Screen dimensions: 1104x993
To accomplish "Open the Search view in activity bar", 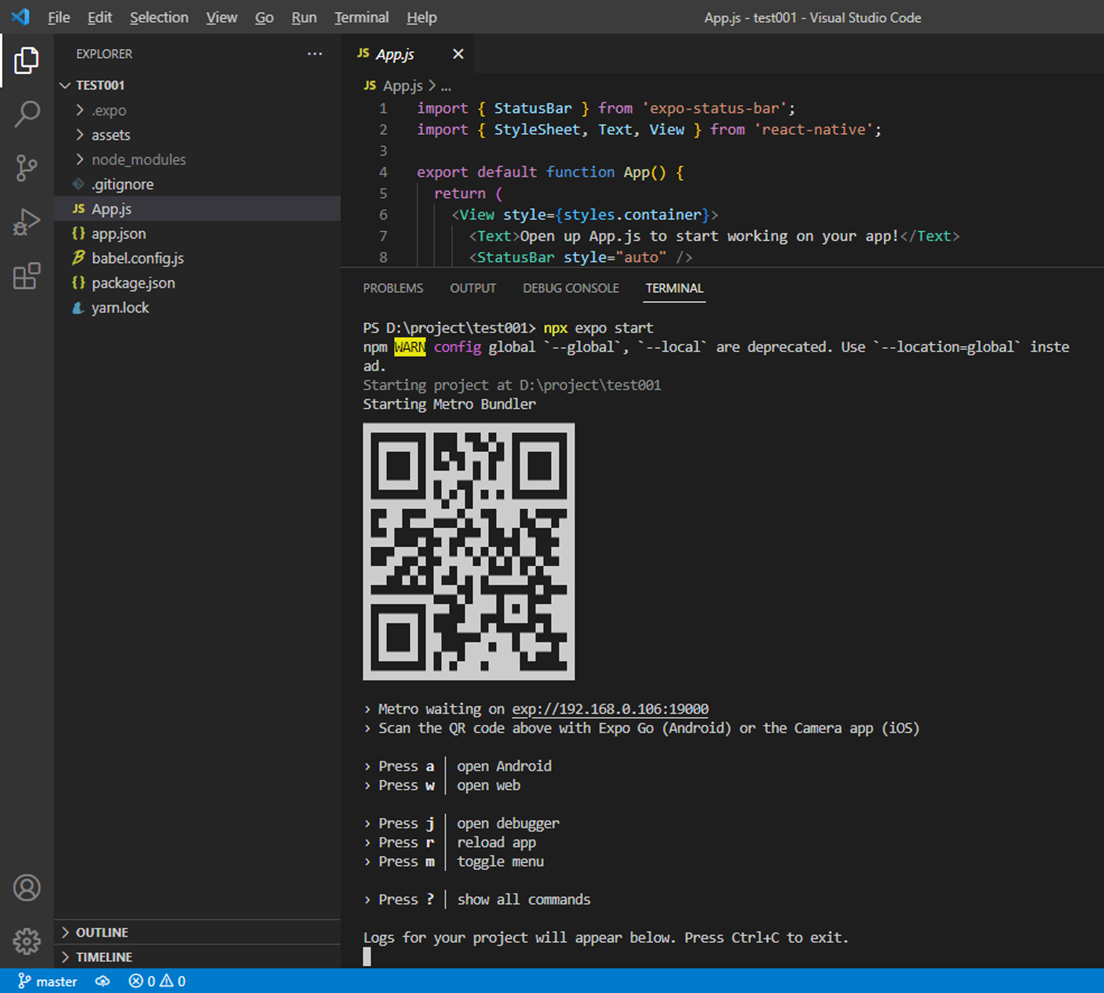I will tap(27, 114).
